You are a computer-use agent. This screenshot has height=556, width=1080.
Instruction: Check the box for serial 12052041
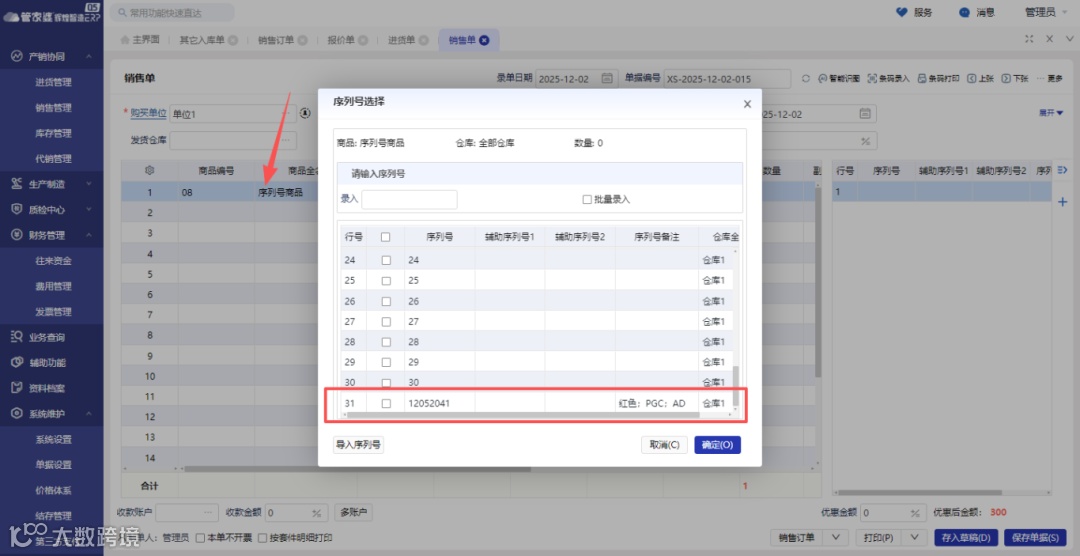coord(386,404)
